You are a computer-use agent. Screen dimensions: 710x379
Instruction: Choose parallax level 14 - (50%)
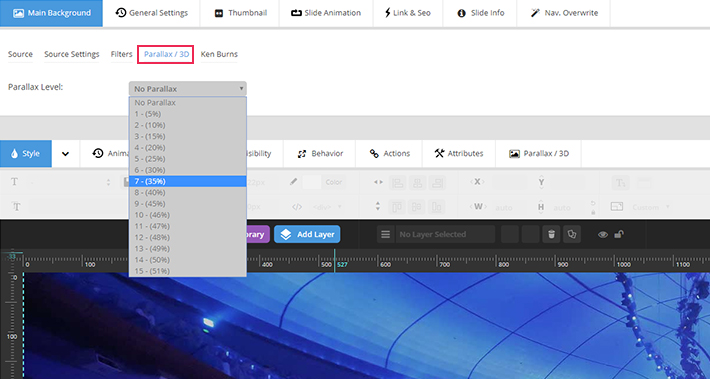[x=187, y=260]
